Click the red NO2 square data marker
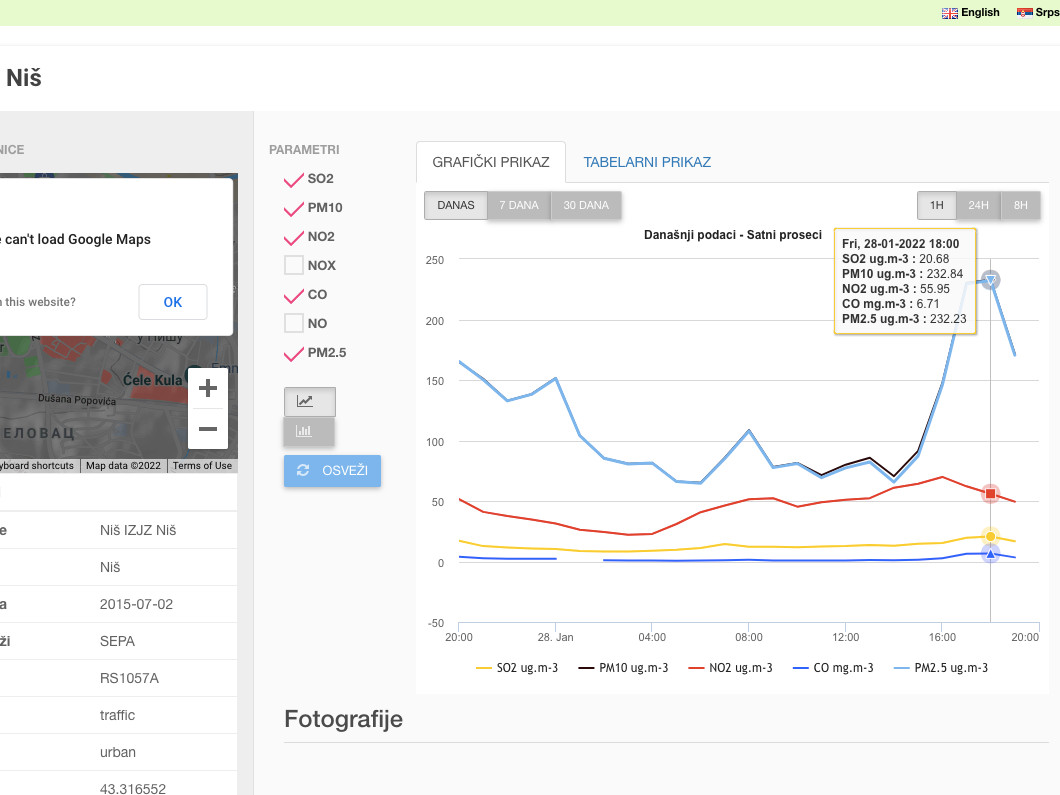This screenshot has height=795, width=1060. [990, 494]
